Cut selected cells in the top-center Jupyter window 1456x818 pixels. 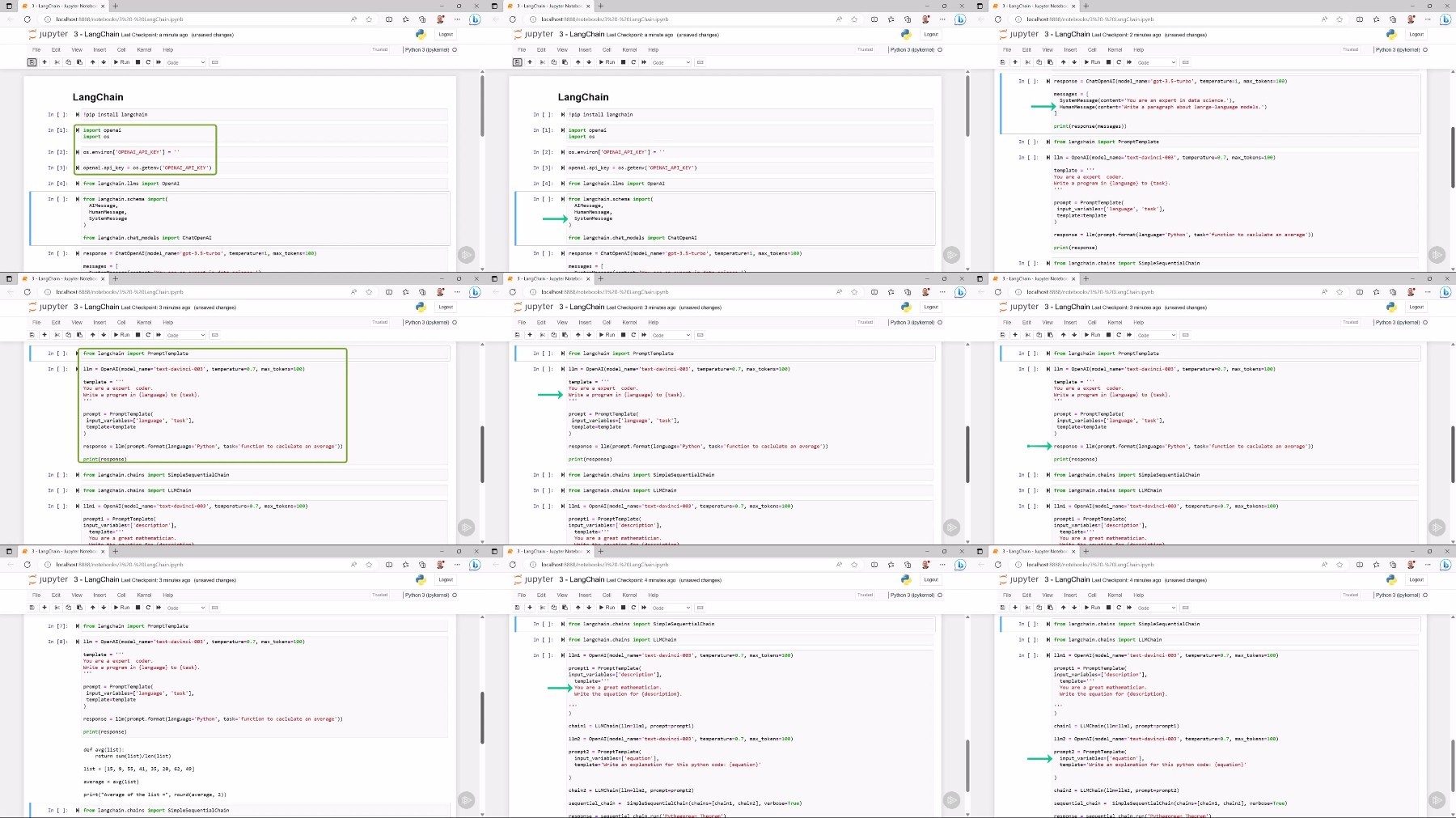tap(542, 62)
